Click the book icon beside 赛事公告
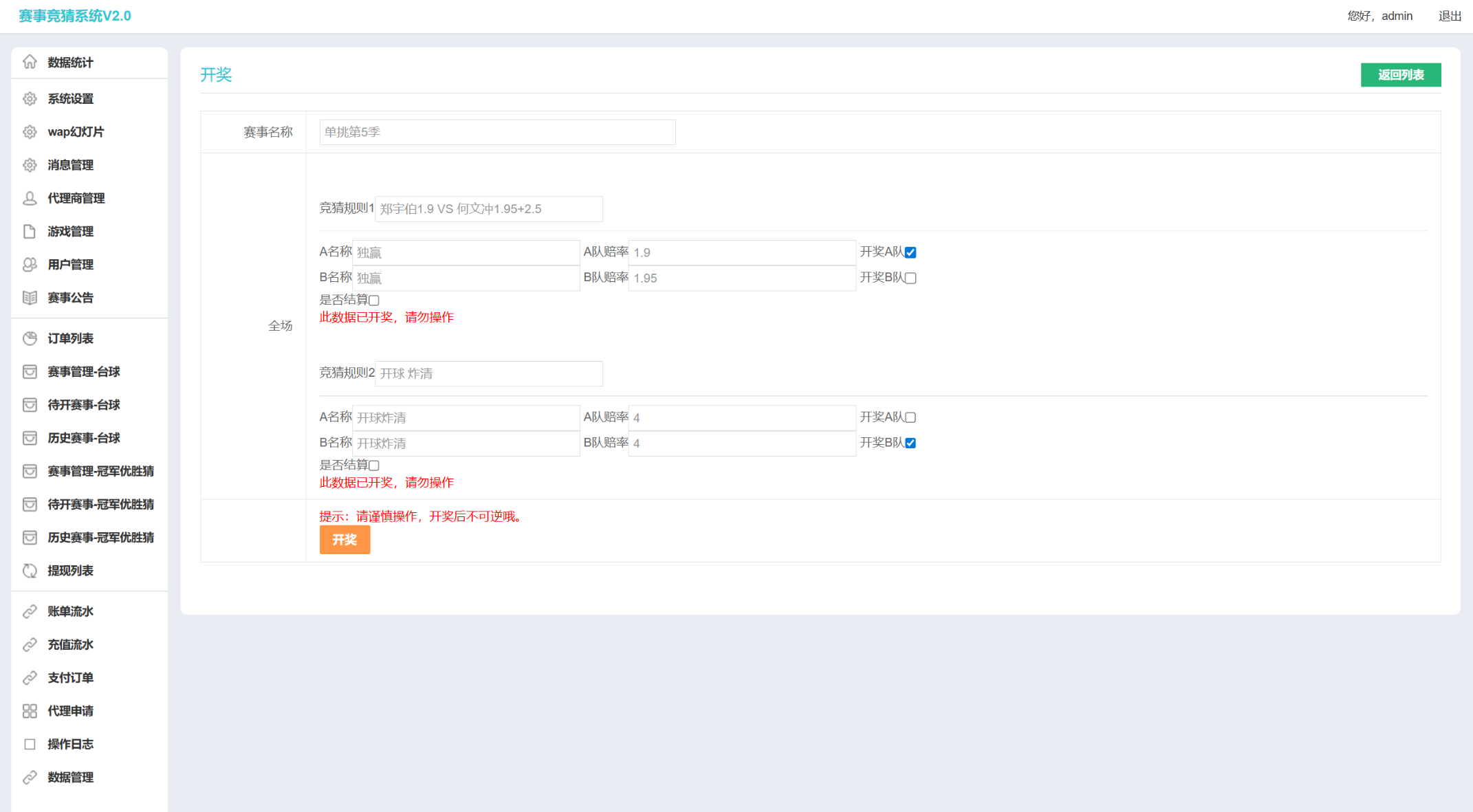The height and width of the screenshot is (812, 1473). pyautogui.click(x=30, y=298)
